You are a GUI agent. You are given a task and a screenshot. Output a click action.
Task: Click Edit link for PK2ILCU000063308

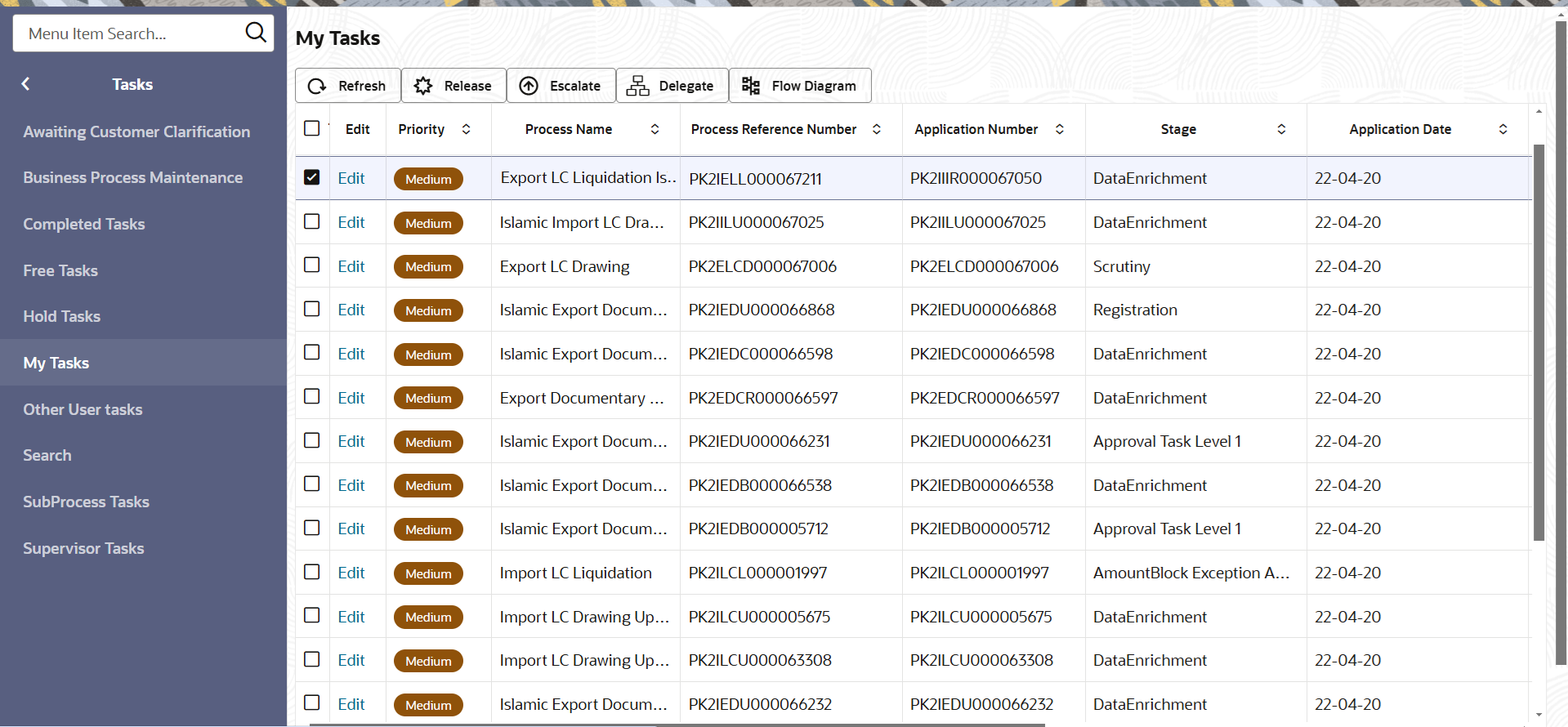351,660
